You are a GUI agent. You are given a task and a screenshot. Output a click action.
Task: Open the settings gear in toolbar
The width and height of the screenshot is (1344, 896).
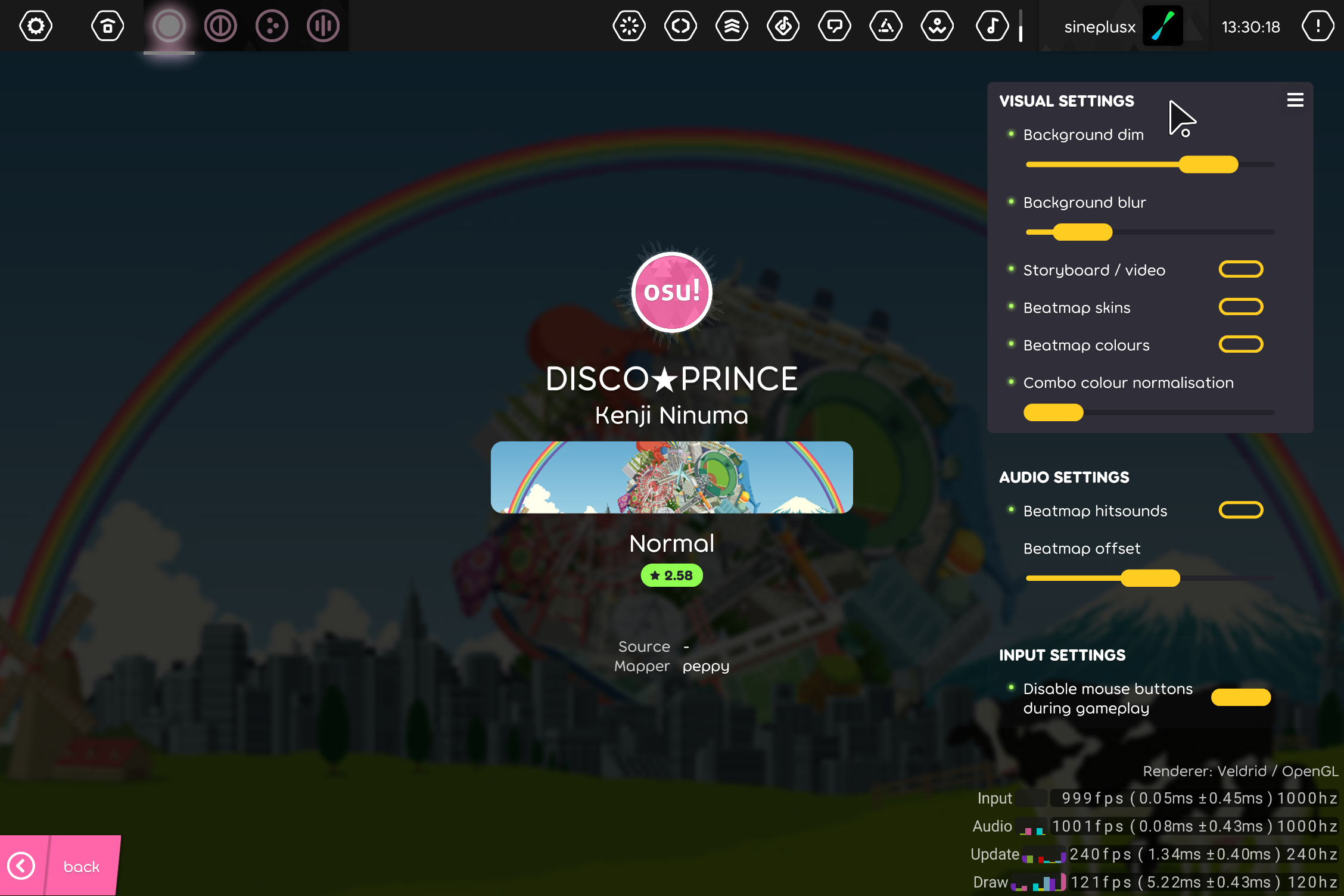pos(36,26)
